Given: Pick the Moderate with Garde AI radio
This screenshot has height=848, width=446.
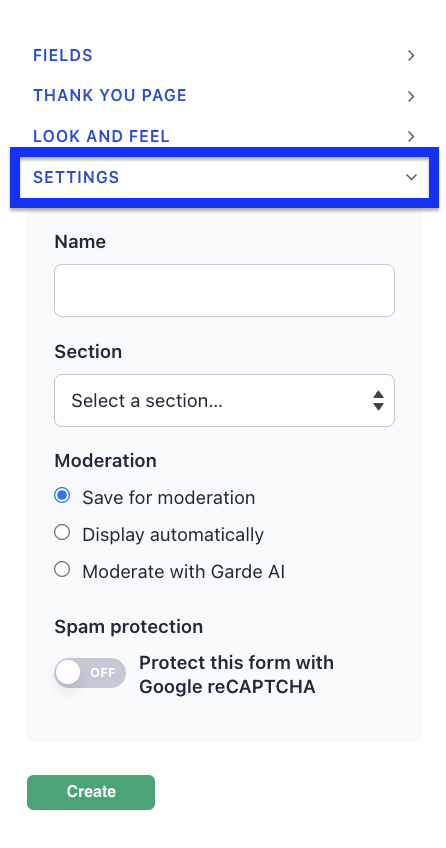Looking at the screenshot, I should point(62,569).
